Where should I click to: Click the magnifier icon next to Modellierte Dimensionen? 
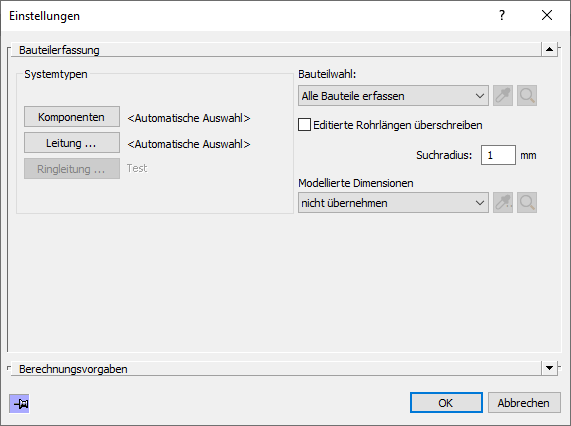[x=527, y=203]
